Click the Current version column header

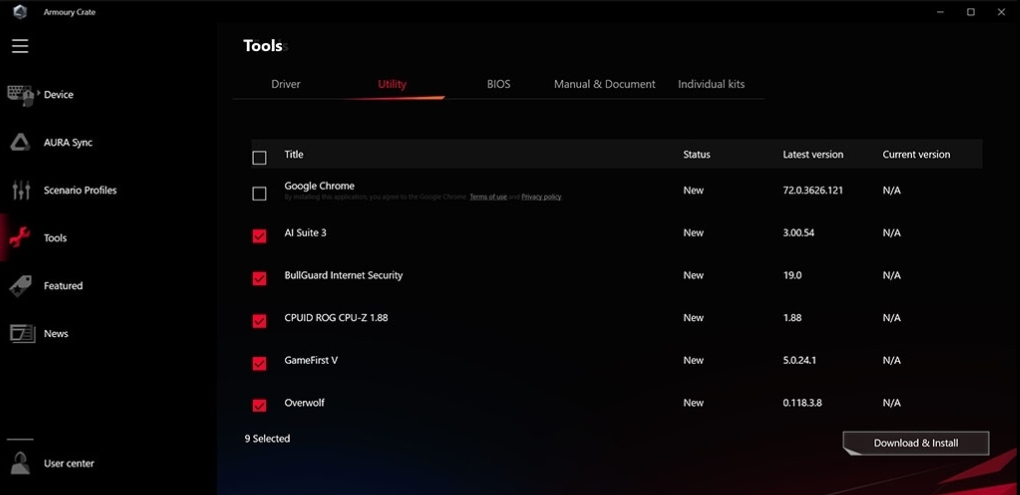[916, 154]
